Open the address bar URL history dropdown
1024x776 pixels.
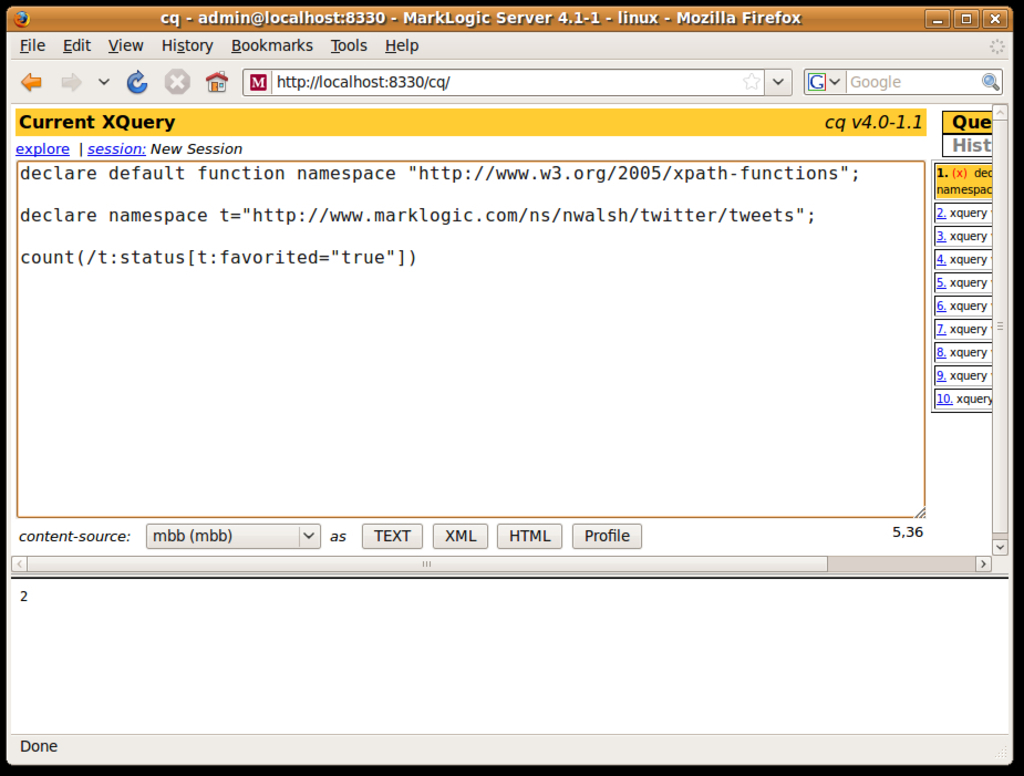778,82
